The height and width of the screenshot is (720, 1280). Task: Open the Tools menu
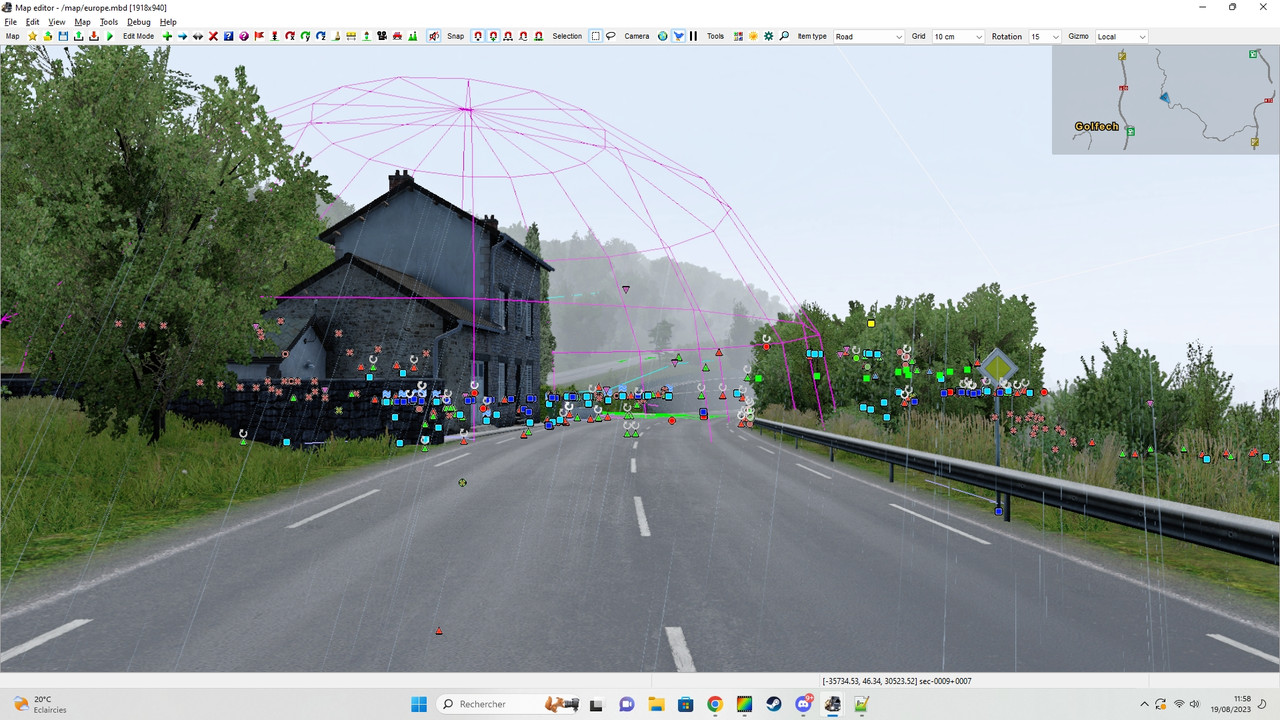coord(108,21)
